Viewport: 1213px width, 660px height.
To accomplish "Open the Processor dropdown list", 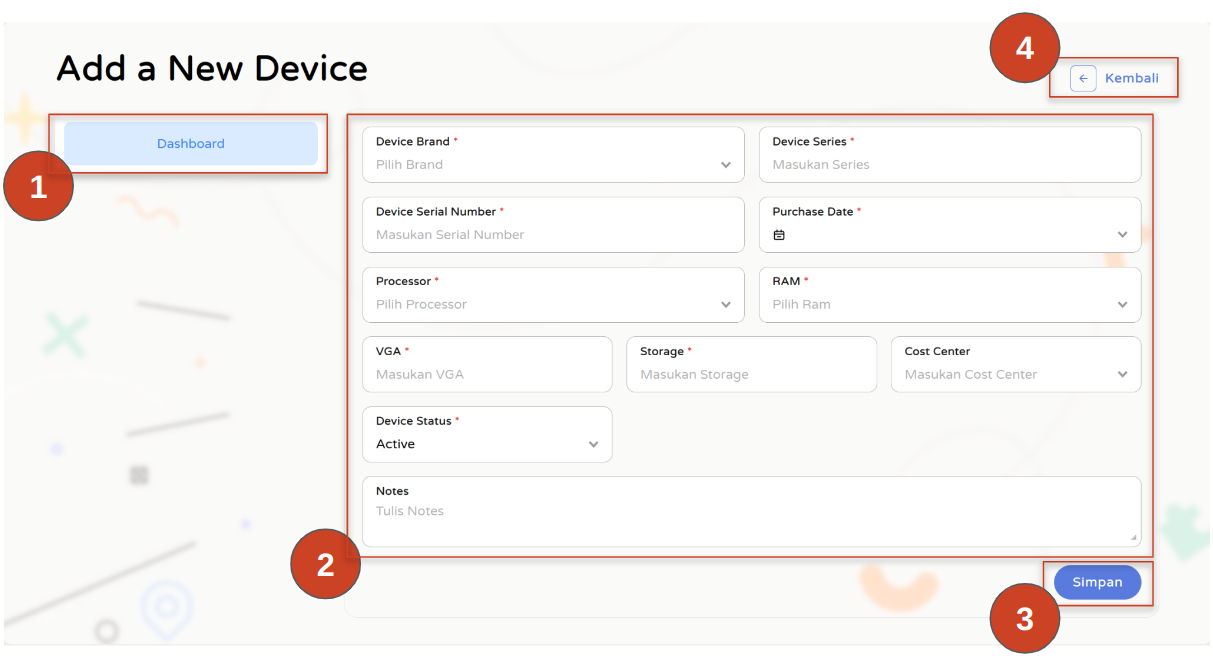I will tap(726, 305).
